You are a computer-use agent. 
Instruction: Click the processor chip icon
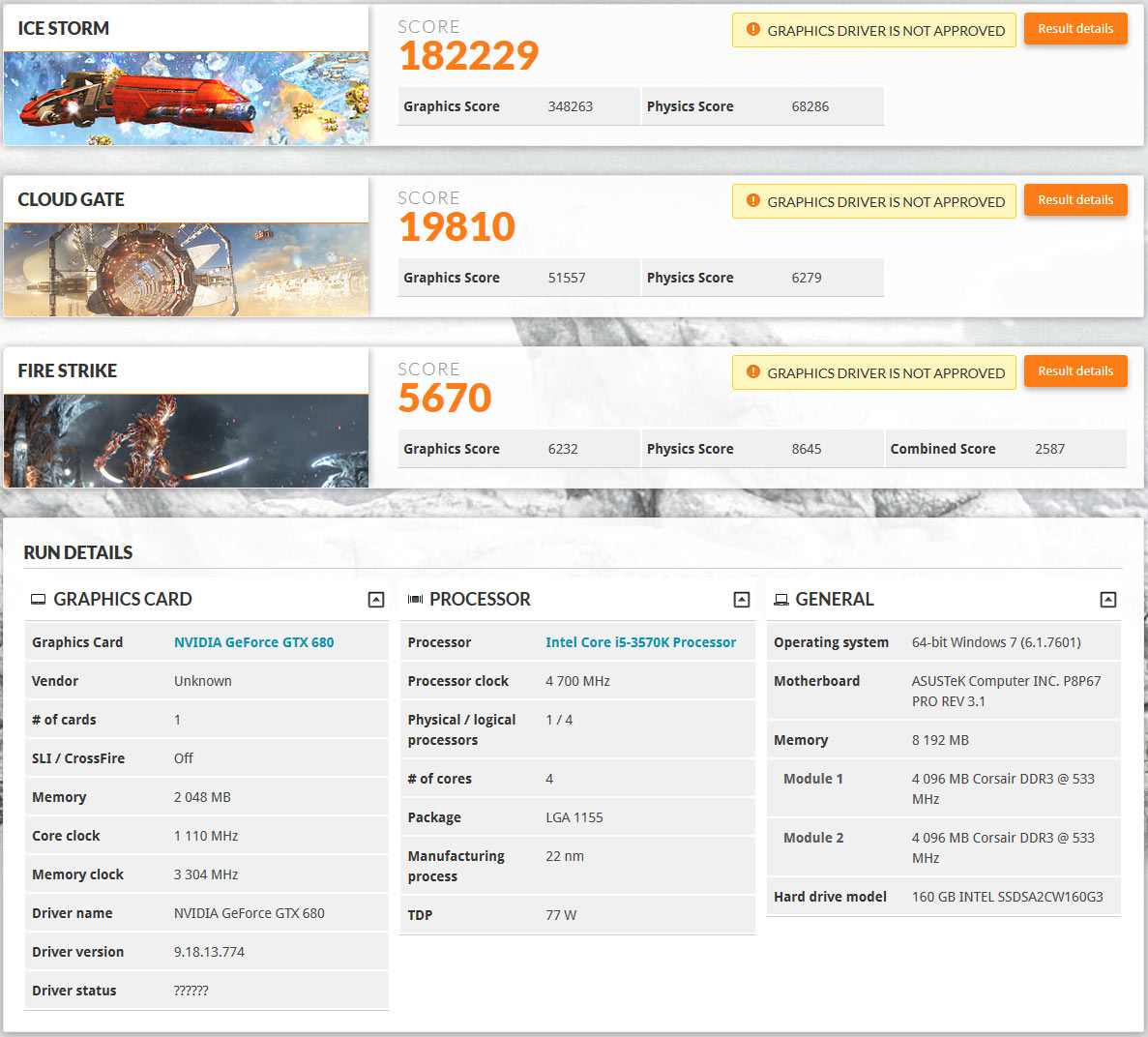pyautogui.click(x=415, y=600)
